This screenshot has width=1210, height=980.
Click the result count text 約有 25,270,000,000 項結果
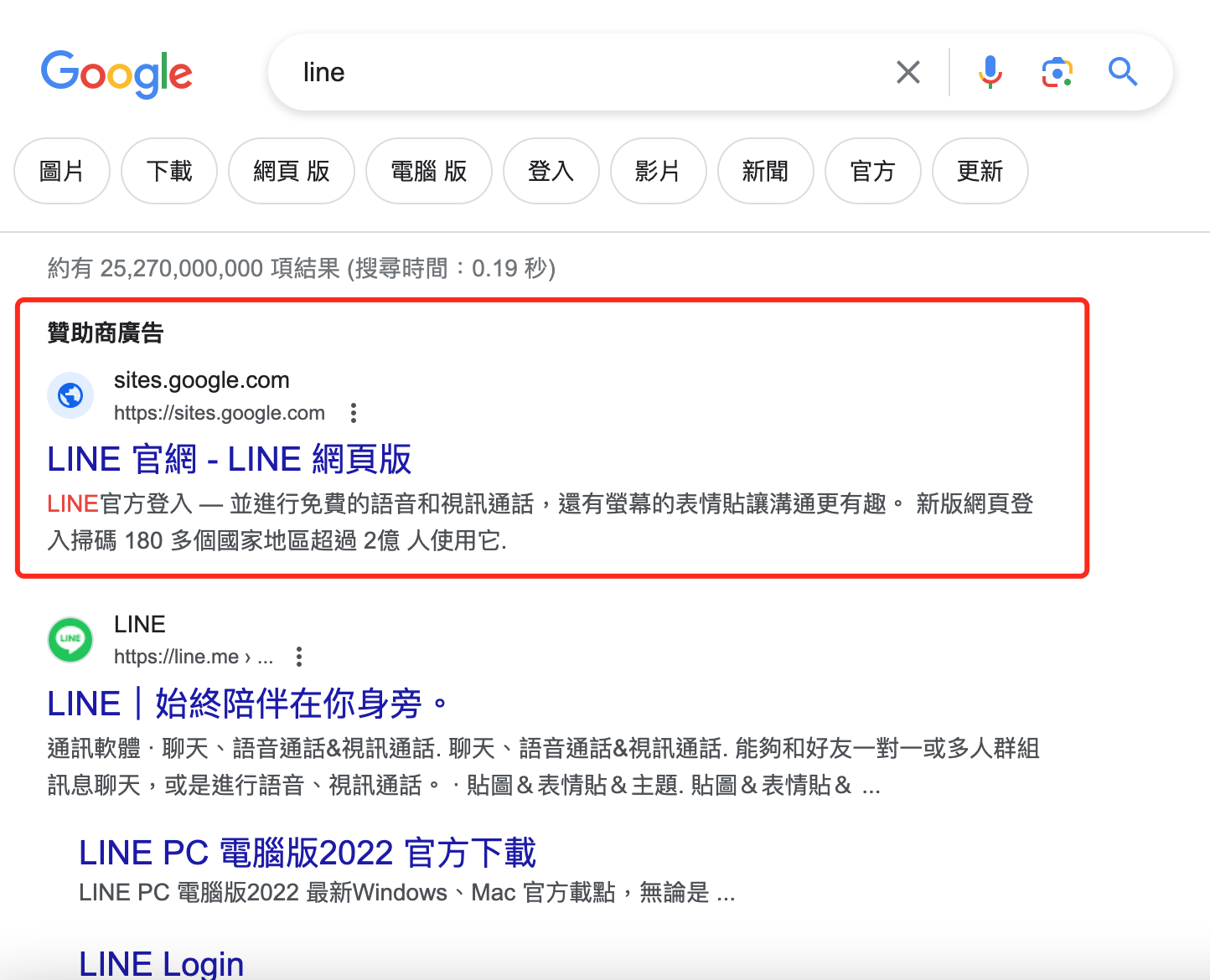pyautogui.click(x=194, y=268)
